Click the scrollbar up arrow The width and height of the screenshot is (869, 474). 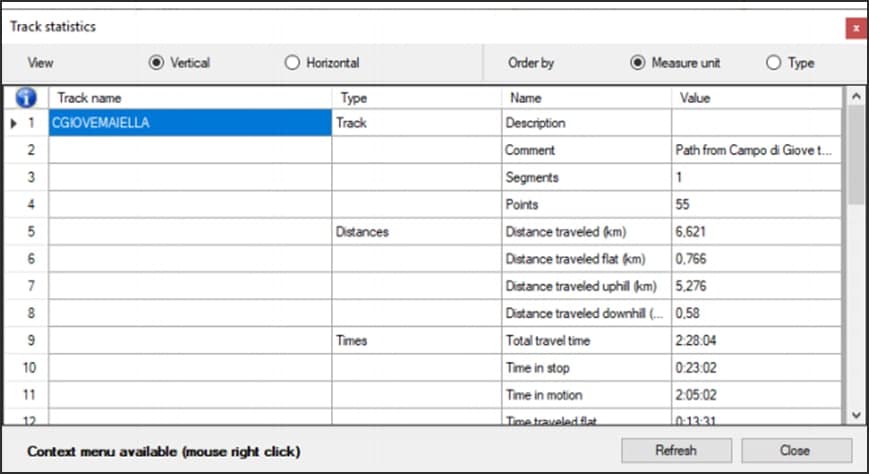pyautogui.click(x=855, y=97)
